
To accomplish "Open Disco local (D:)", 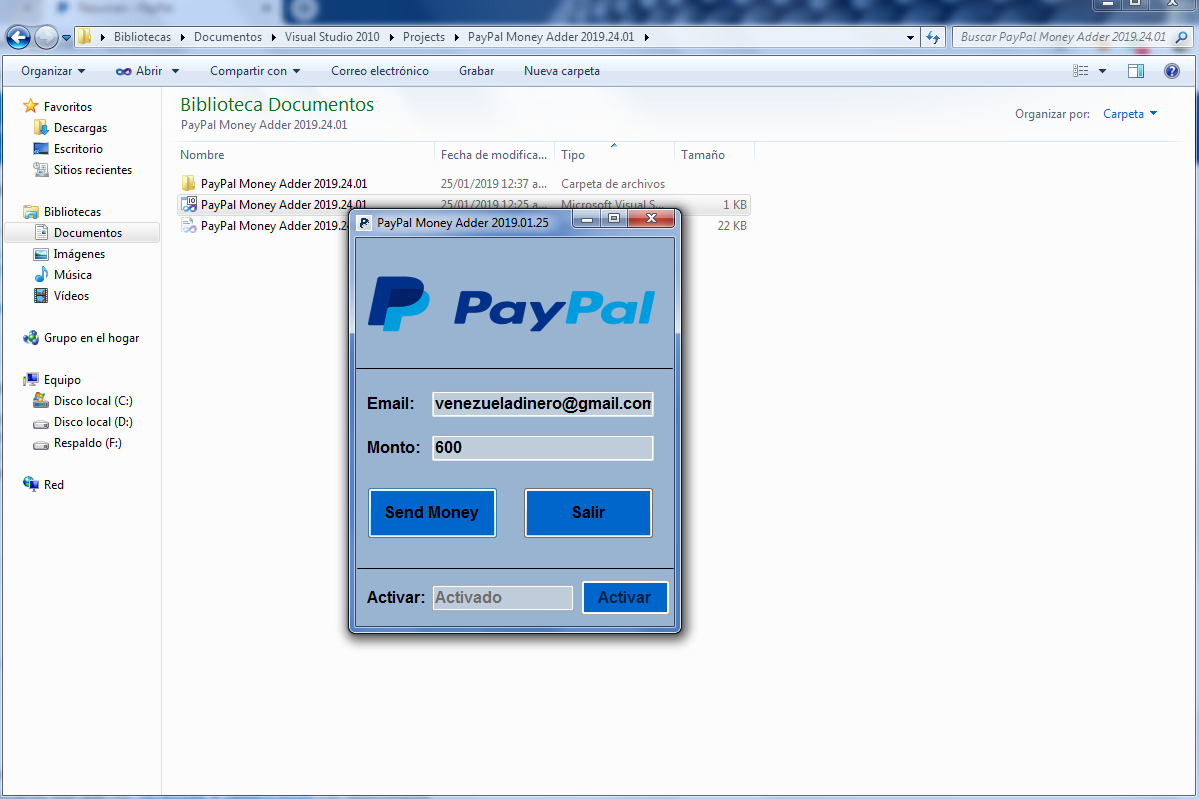I will click(x=93, y=422).
